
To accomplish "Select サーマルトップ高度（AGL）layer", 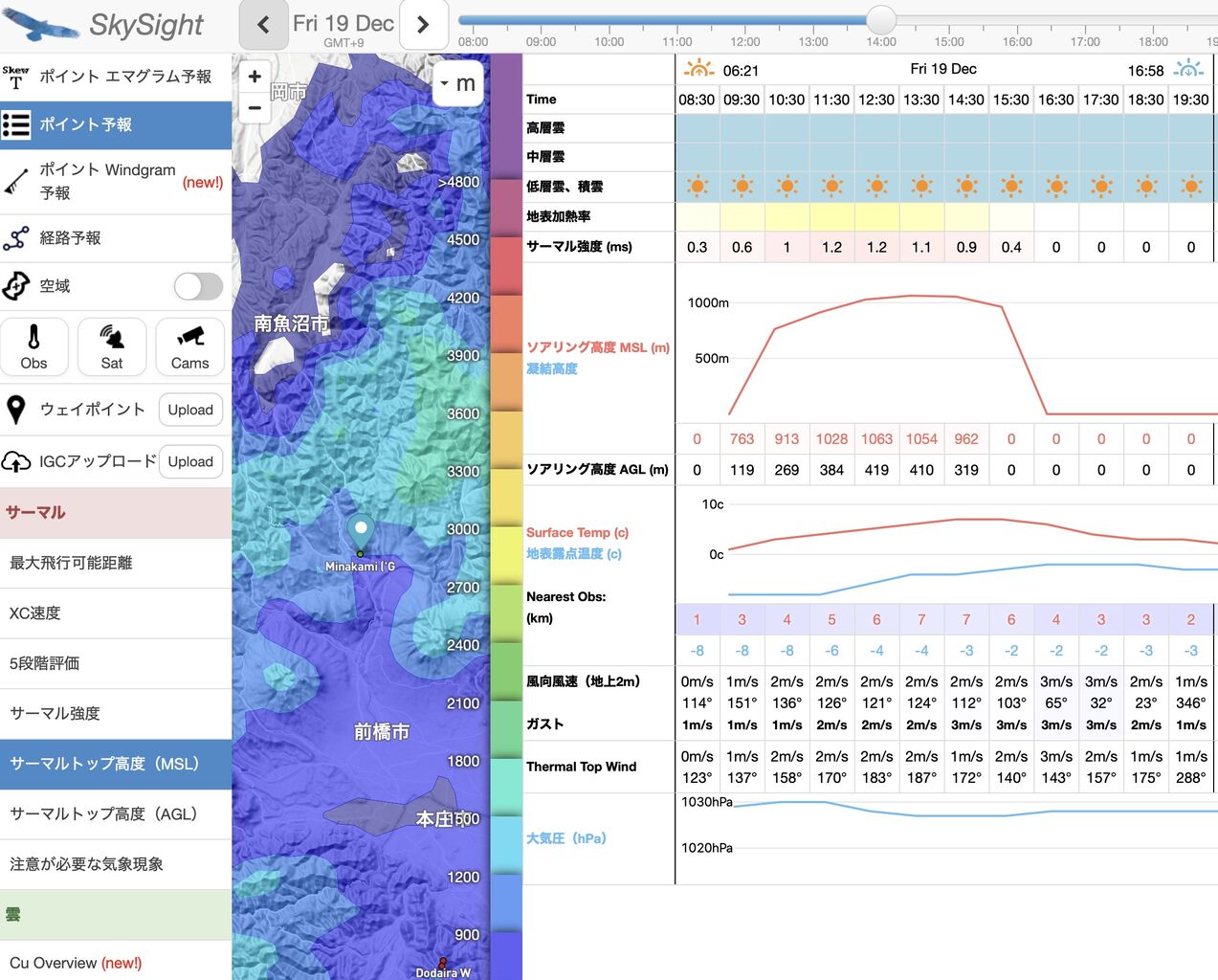I will click(116, 813).
